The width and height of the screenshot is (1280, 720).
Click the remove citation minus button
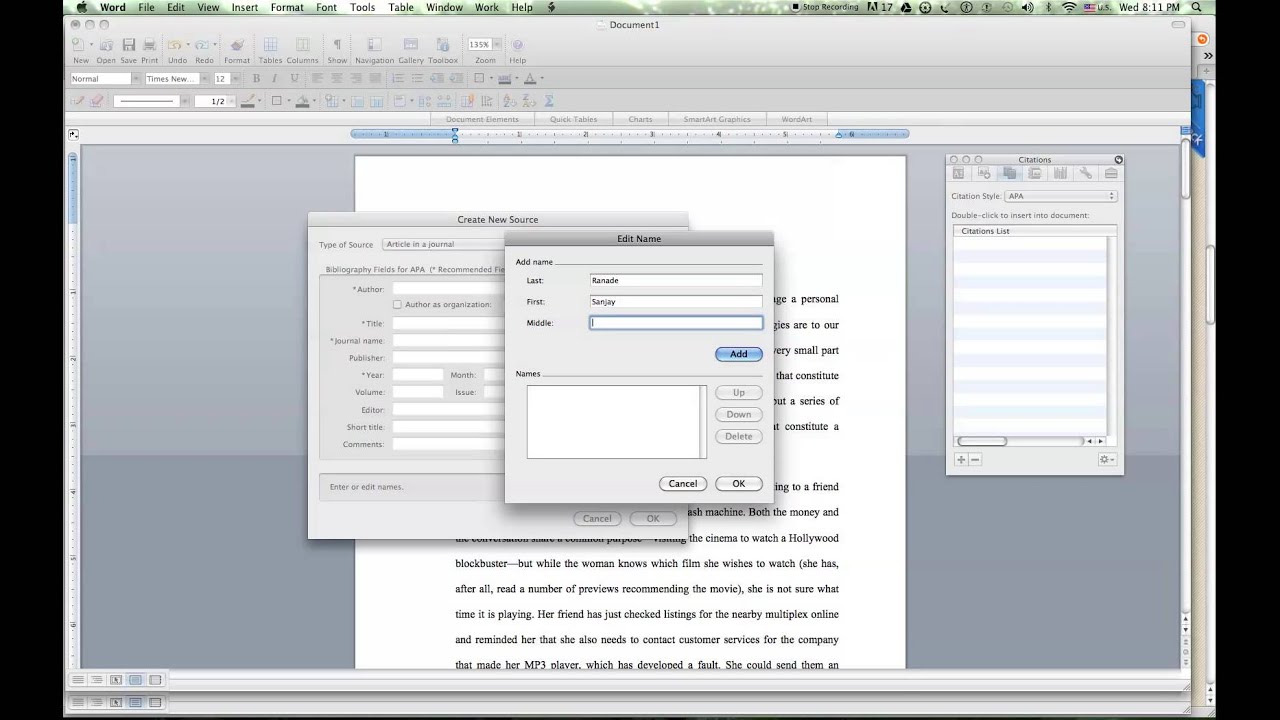pyautogui.click(x=975, y=459)
